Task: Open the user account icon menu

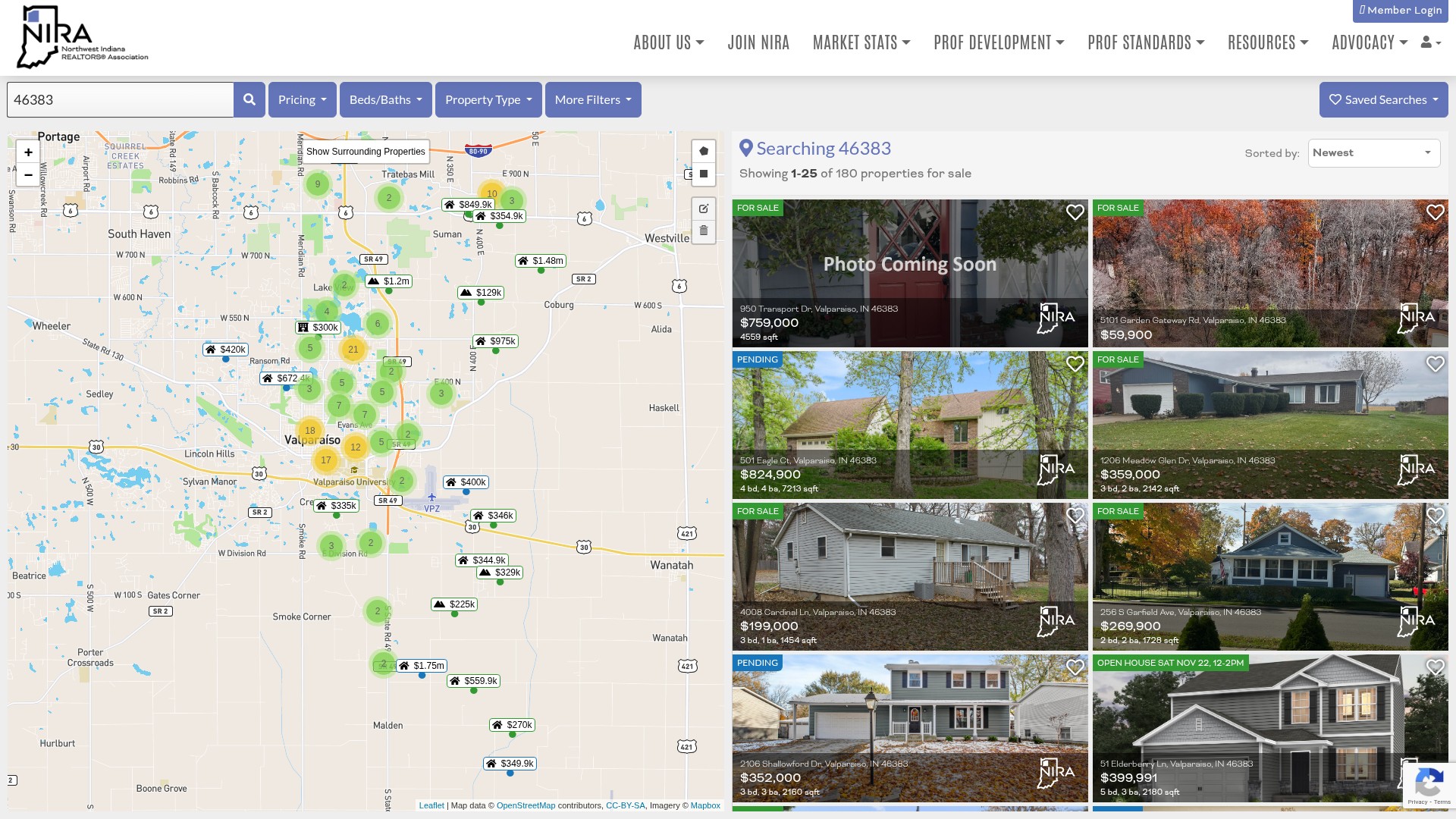Action: click(1430, 42)
